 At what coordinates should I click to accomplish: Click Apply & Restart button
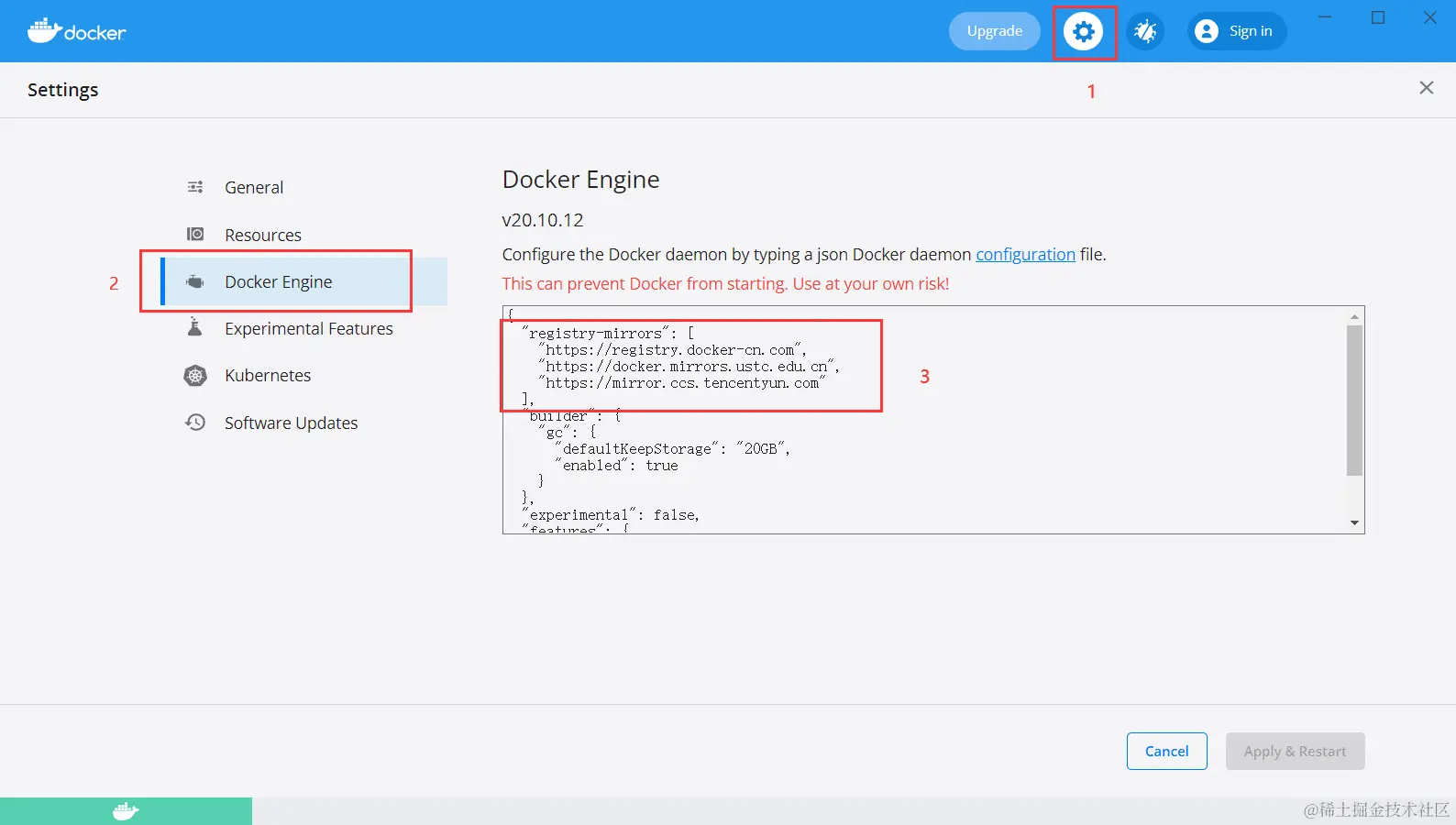[1296, 751]
